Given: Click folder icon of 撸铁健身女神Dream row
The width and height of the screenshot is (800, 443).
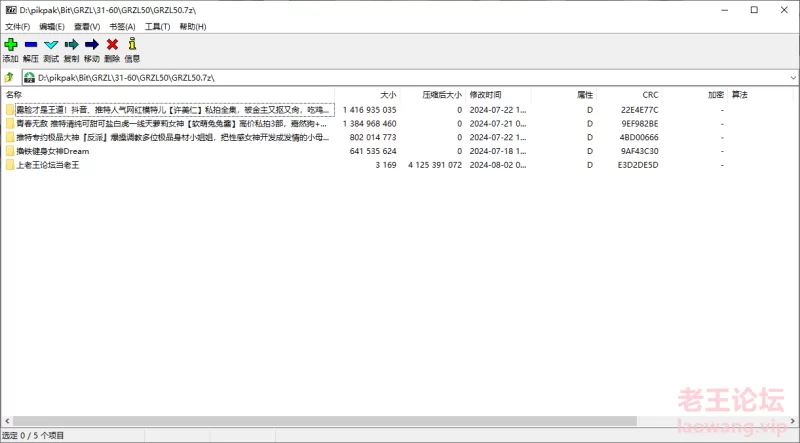Looking at the screenshot, I should [x=10, y=151].
